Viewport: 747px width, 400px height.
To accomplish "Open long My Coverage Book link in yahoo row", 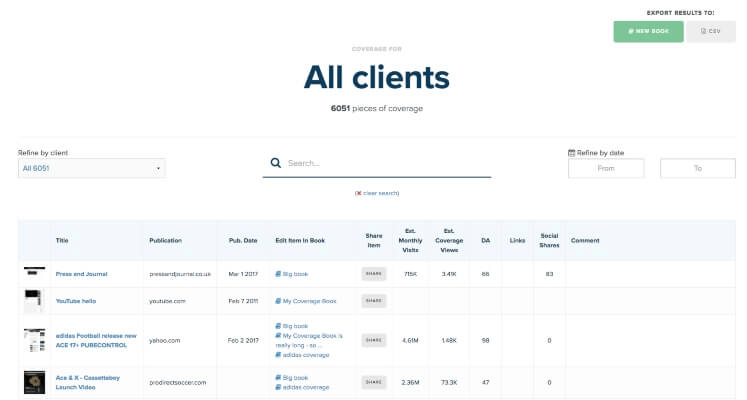I will point(309,340).
